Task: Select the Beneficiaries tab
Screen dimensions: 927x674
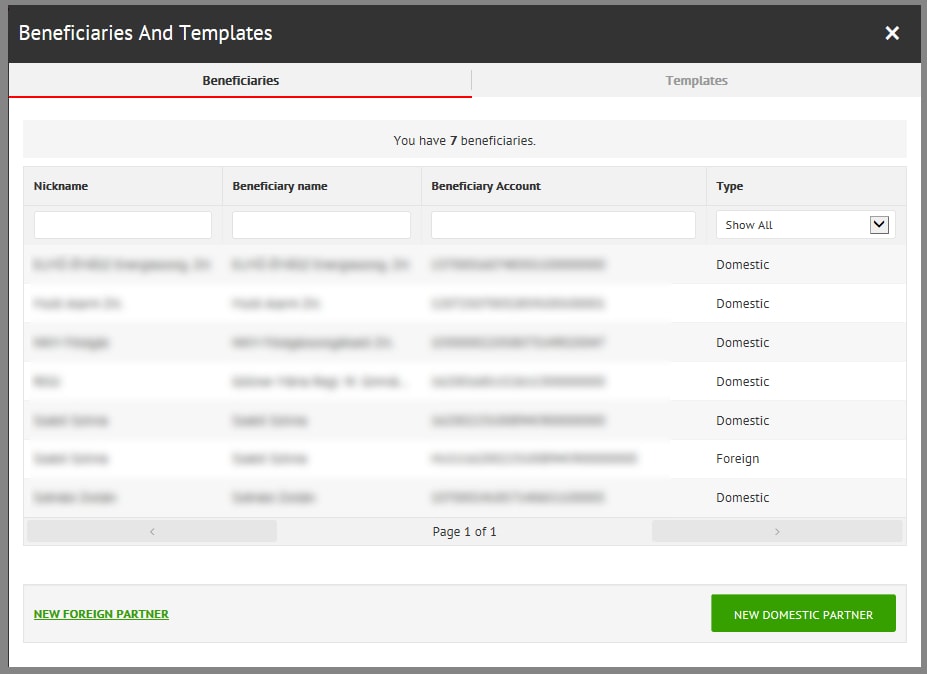Action: (x=240, y=80)
